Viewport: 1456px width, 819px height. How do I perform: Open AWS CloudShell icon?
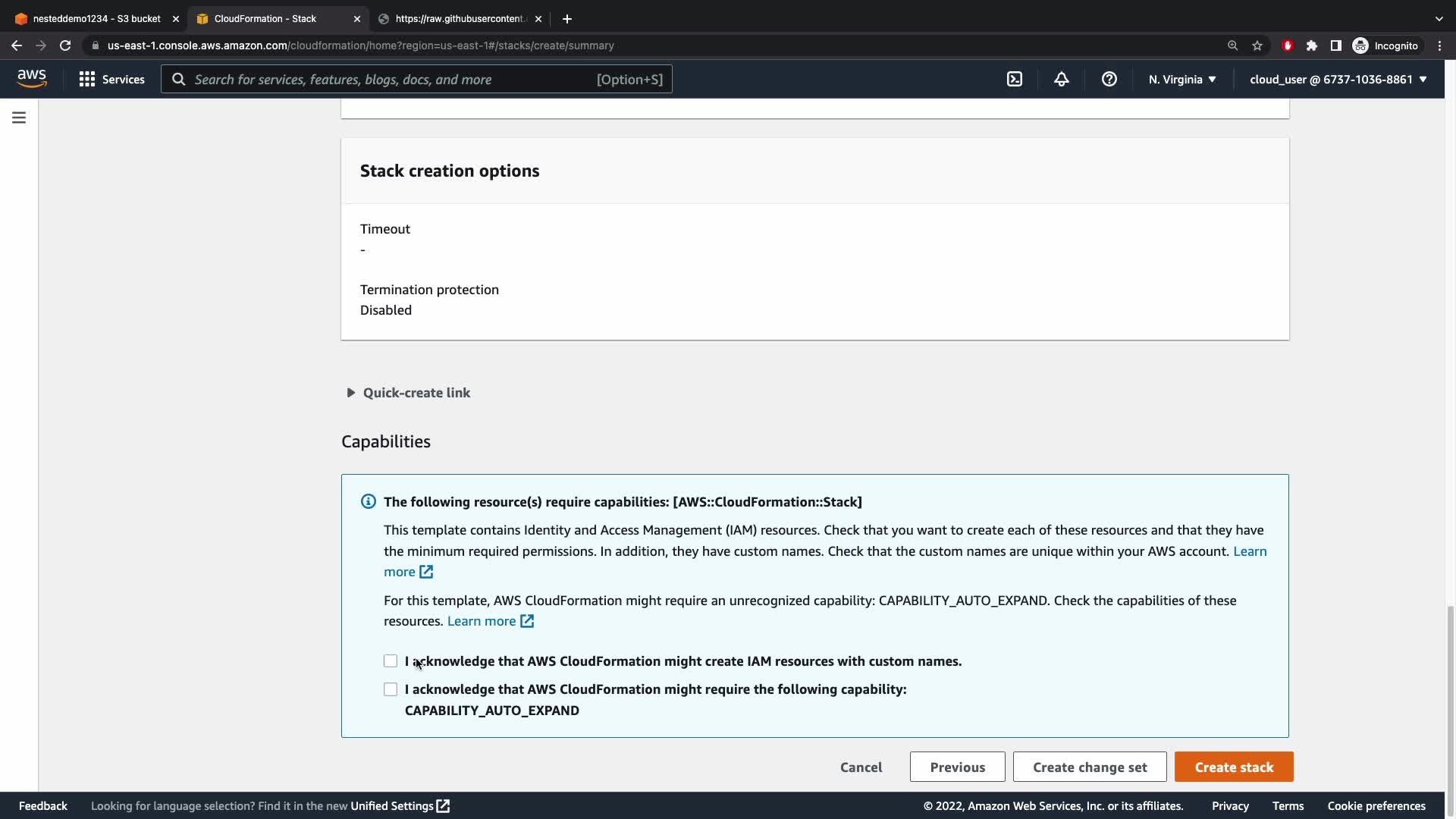1015,80
